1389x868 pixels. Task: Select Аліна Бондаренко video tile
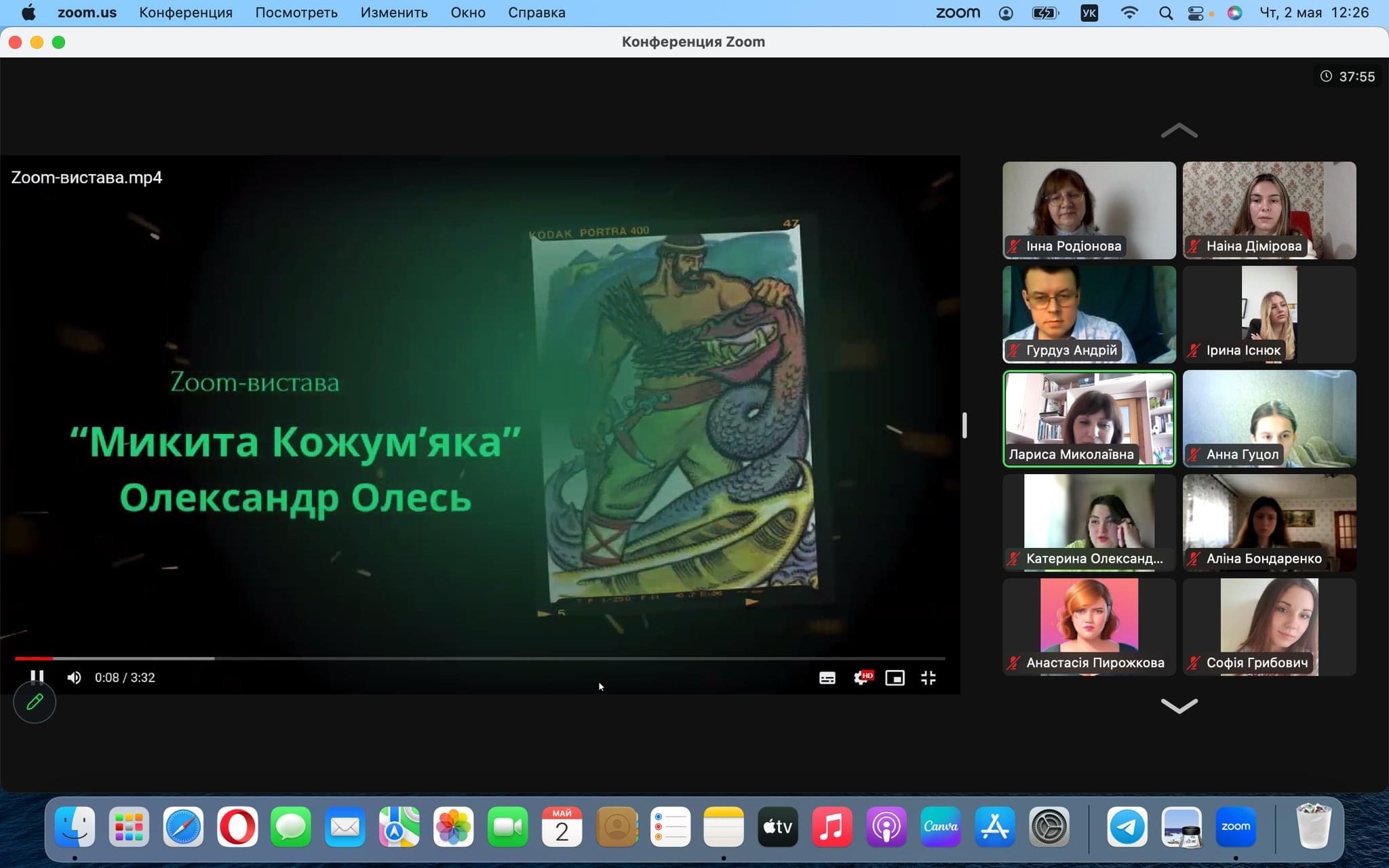(x=1270, y=523)
